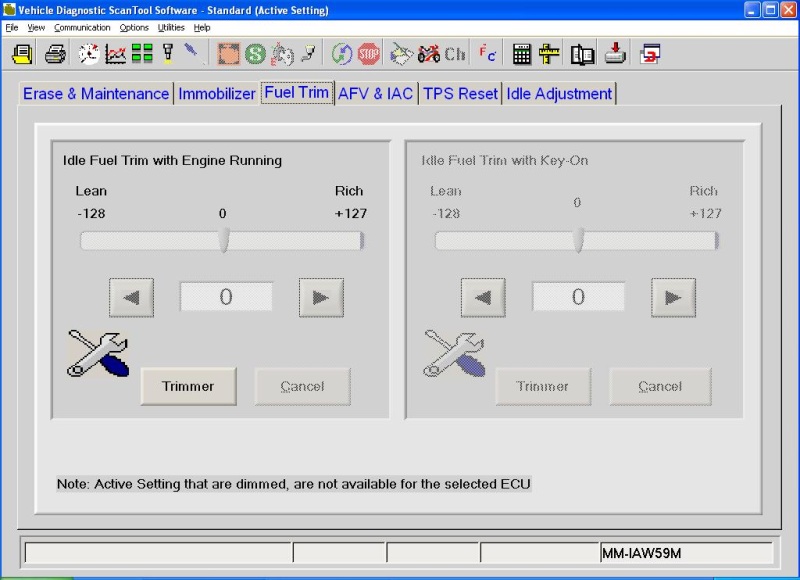
Task: Open the Communication menu
Action: 82,28
